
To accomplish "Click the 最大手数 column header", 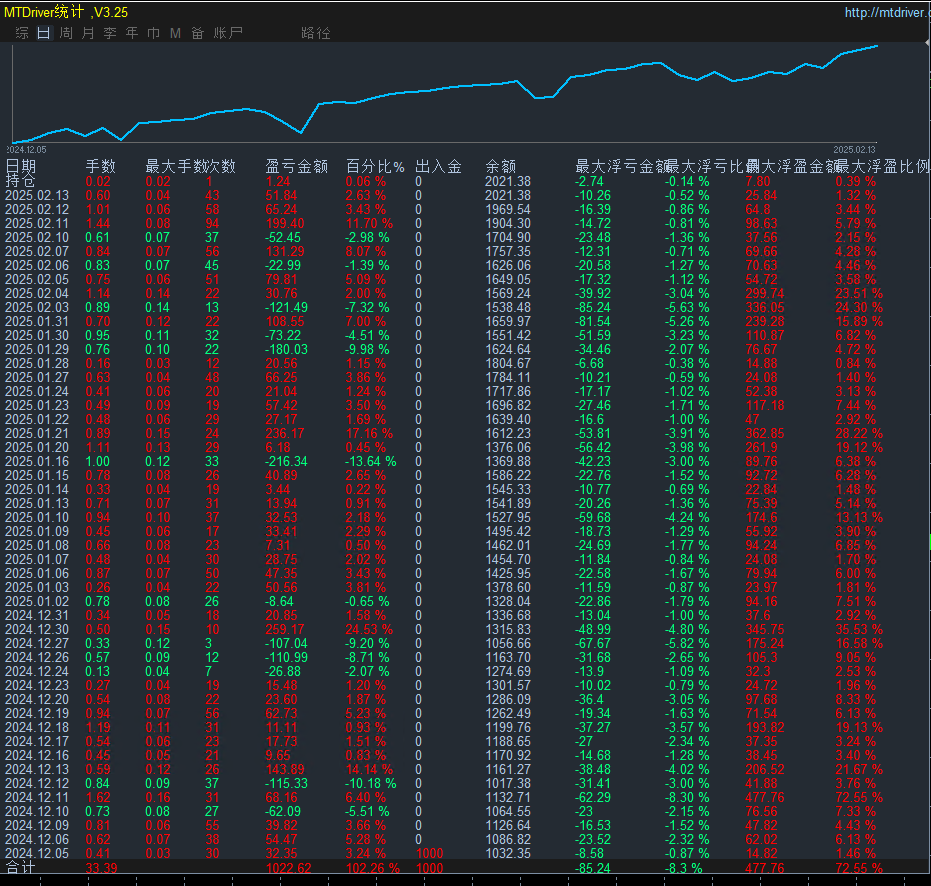I will tap(175, 166).
